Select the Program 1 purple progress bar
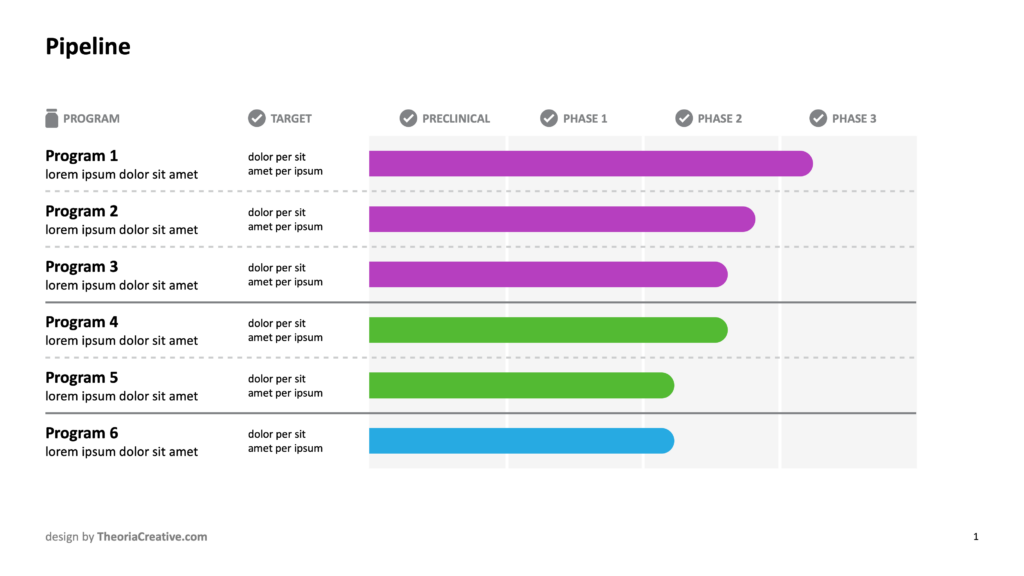 coord(591,163)
